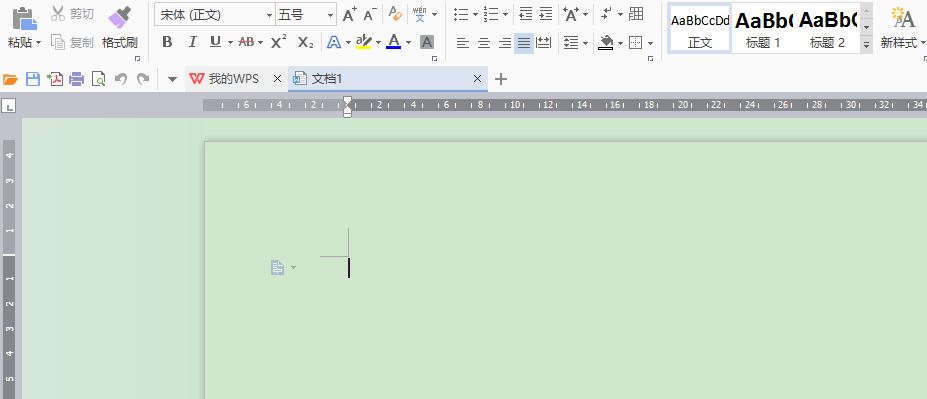
Task: Increase paragraph indent
Action: click(x=546, y=14)
